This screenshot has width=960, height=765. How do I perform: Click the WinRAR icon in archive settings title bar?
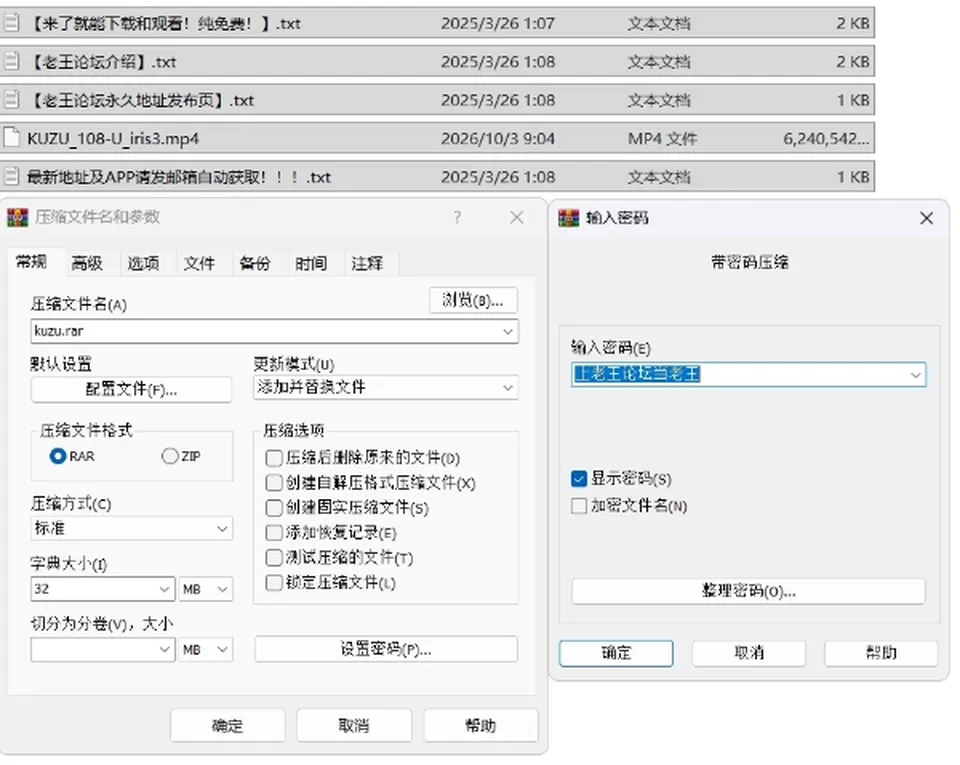point(18,217)
